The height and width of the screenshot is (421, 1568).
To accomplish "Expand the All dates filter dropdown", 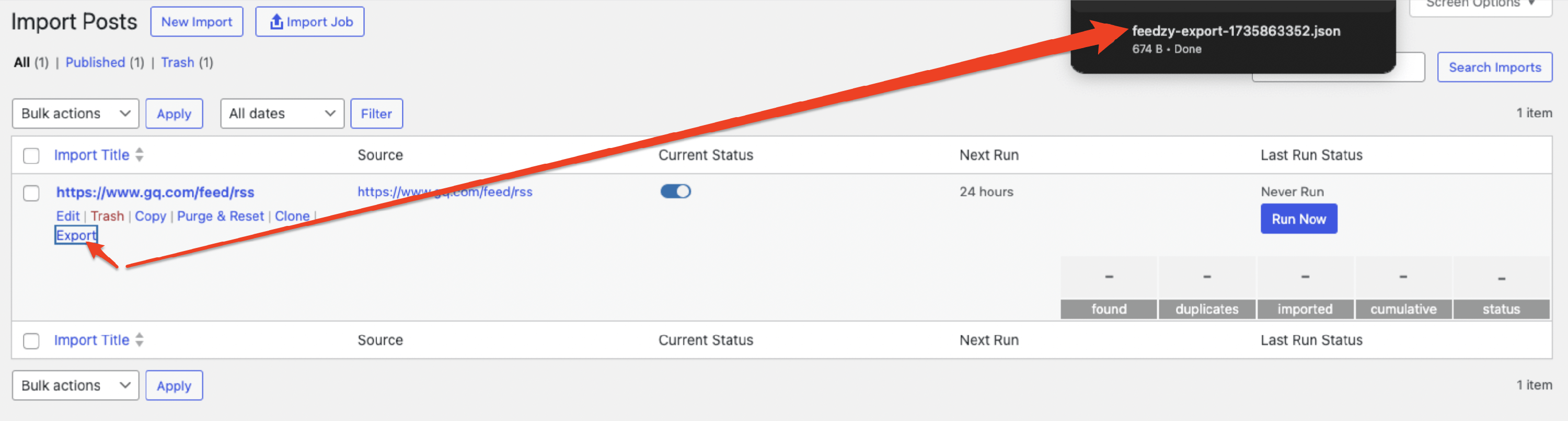I will (282, 114).
